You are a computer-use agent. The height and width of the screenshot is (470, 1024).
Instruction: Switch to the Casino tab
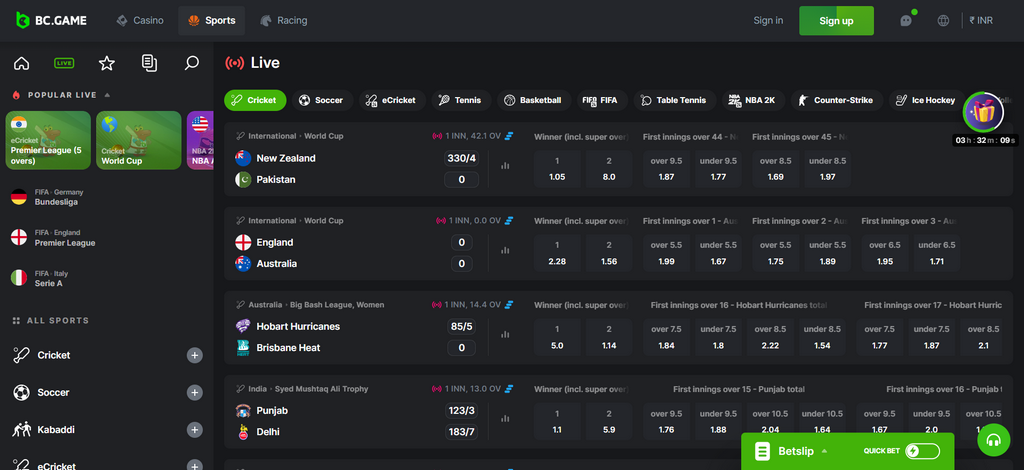[x=139, y=20]
